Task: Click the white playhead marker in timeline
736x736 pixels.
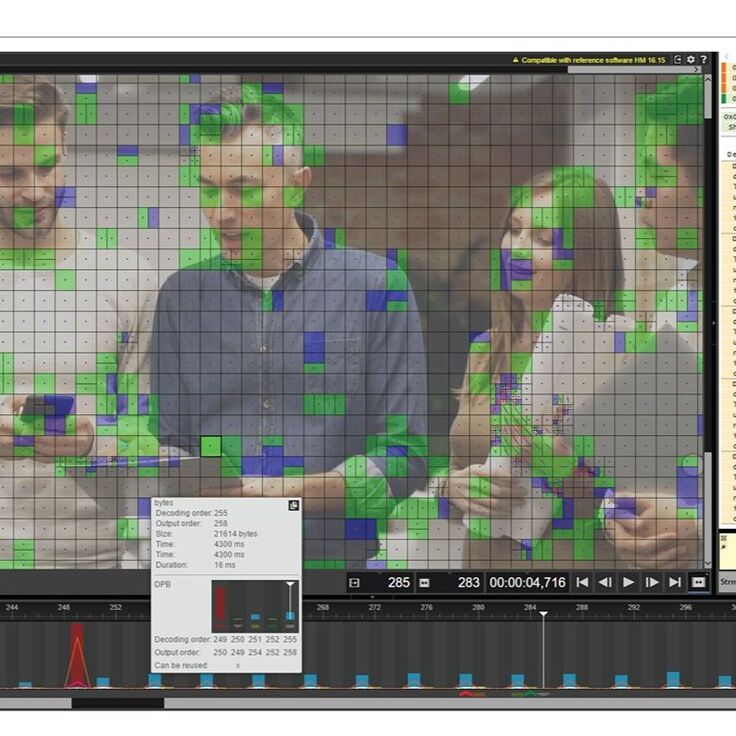Action: point(543,614)
